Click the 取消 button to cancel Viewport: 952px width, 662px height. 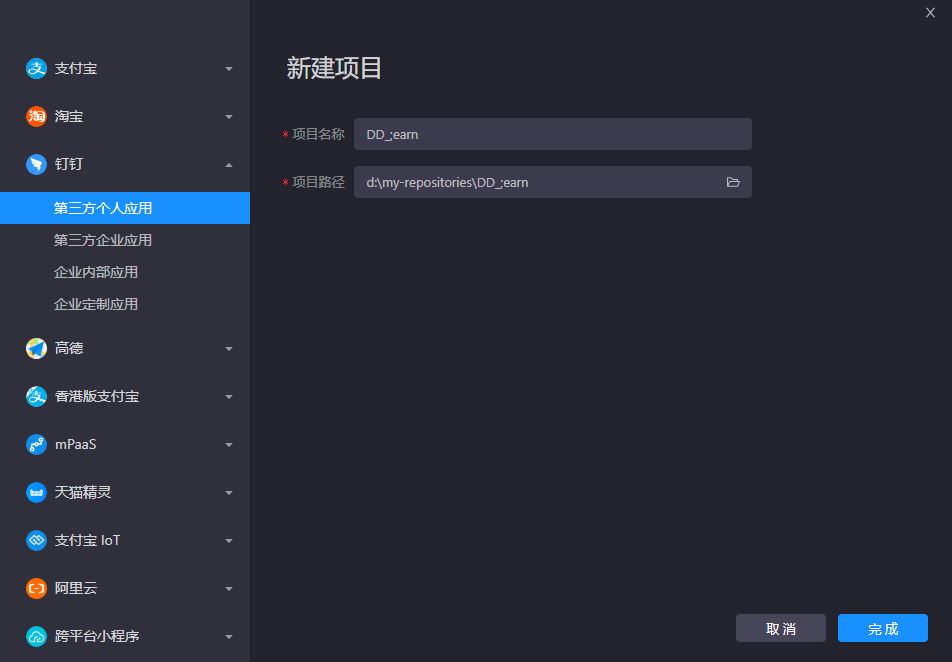pyautogui.click(x=781, y=628)
